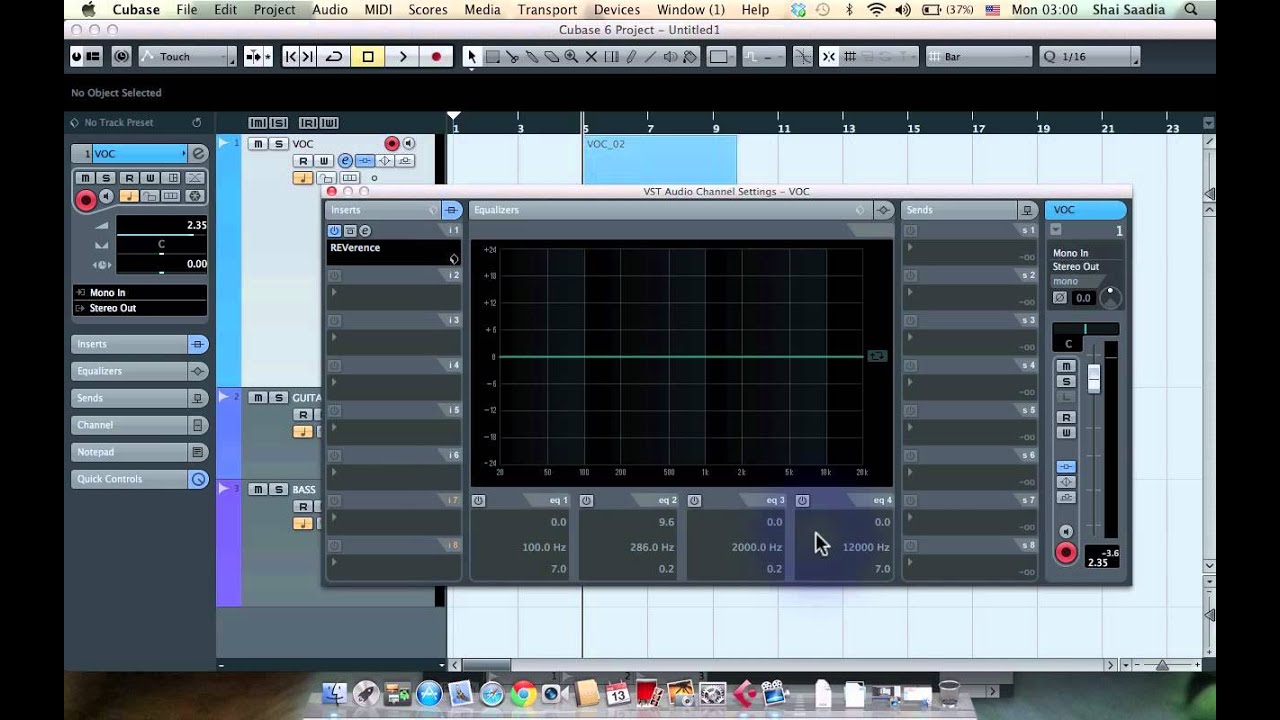Screen dimensions: 1280x720
Task: Select the Erase tool
Action: 551,57
